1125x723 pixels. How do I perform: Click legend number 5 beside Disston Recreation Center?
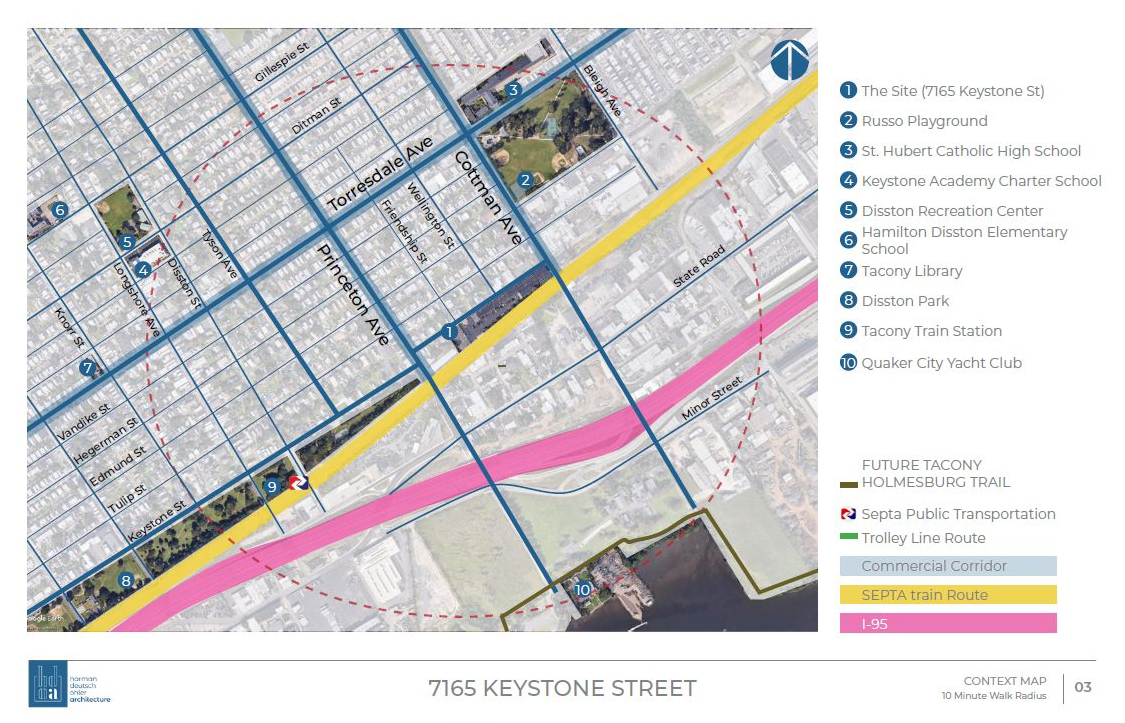[848, 210]
